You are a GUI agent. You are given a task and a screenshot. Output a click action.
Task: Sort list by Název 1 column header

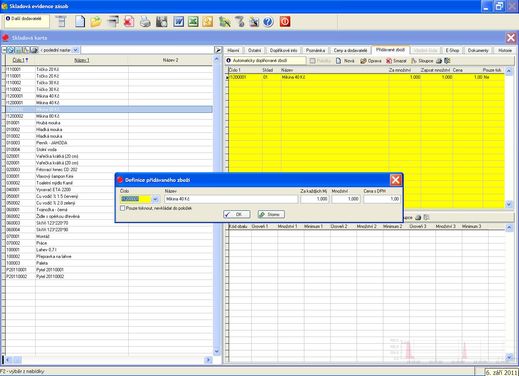(82, 60)
